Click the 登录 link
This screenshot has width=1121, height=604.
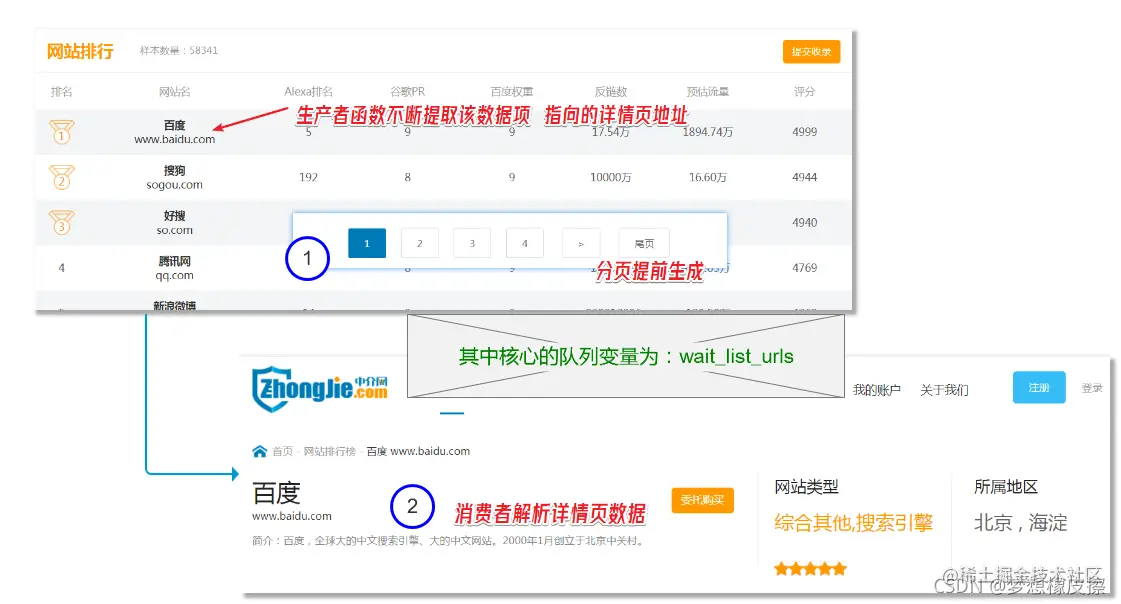(x=1090, y=388)
